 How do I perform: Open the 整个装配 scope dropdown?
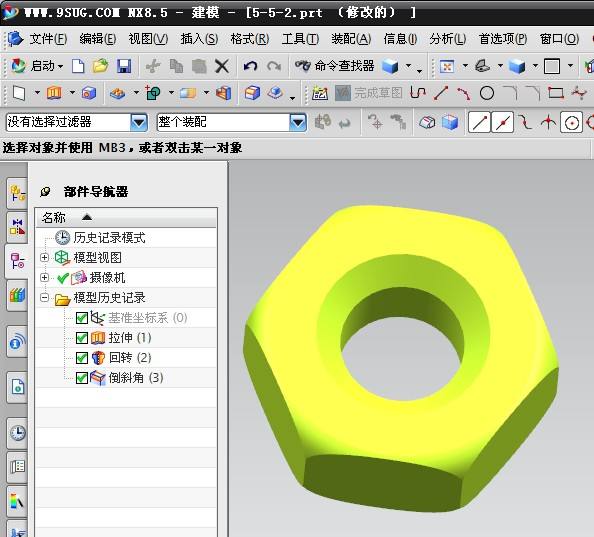tap(298, 122)
